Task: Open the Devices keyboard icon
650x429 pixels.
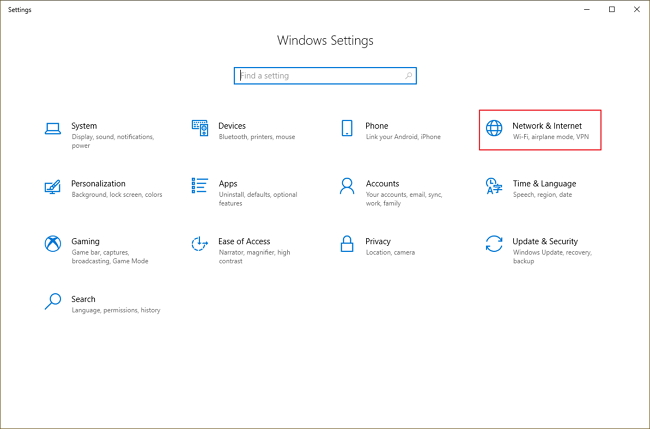Action: click(199, 128)
